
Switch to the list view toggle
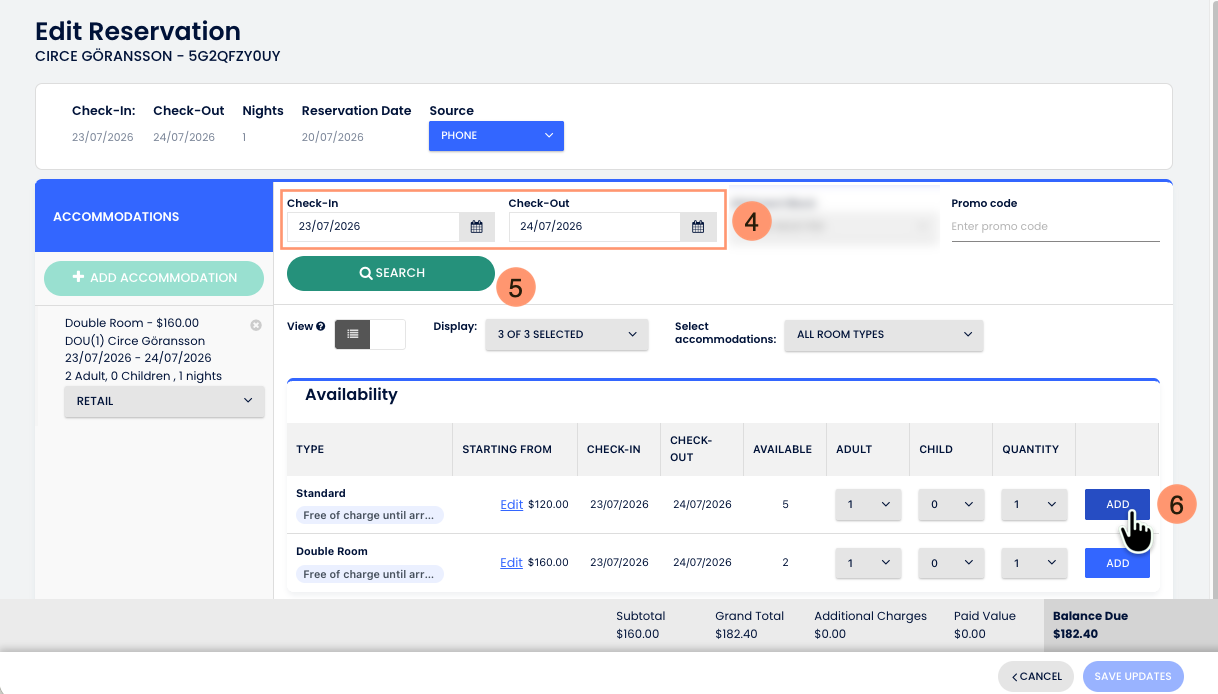[x=353, y=334]
